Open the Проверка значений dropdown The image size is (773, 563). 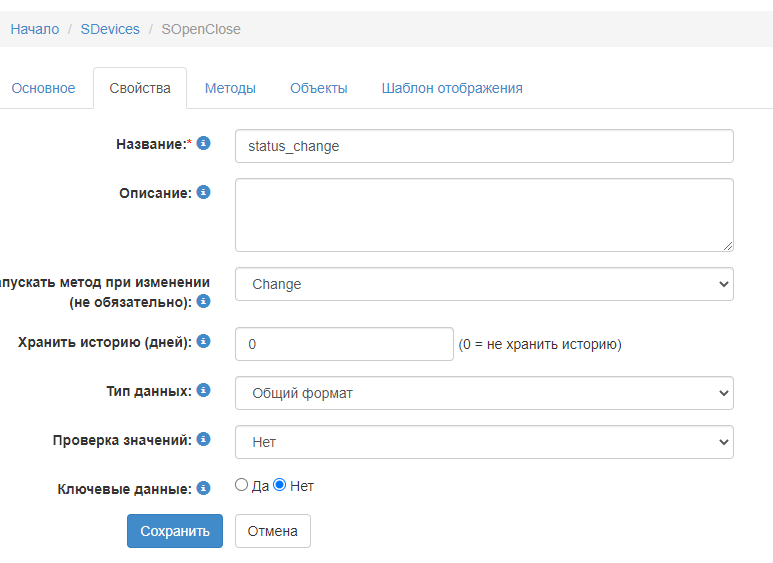coord(484,442)
